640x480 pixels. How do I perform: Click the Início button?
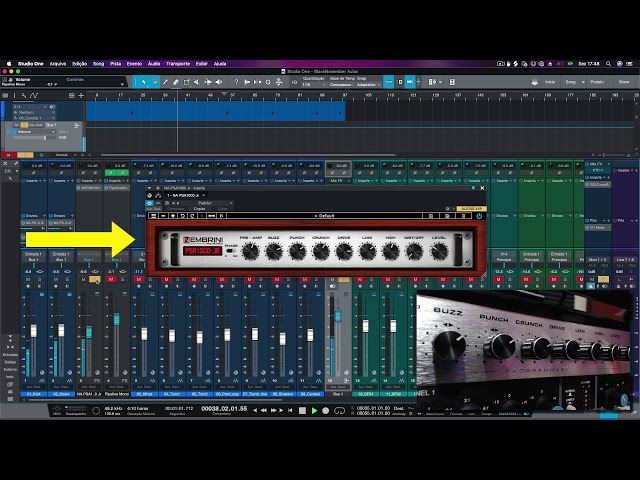550,82
